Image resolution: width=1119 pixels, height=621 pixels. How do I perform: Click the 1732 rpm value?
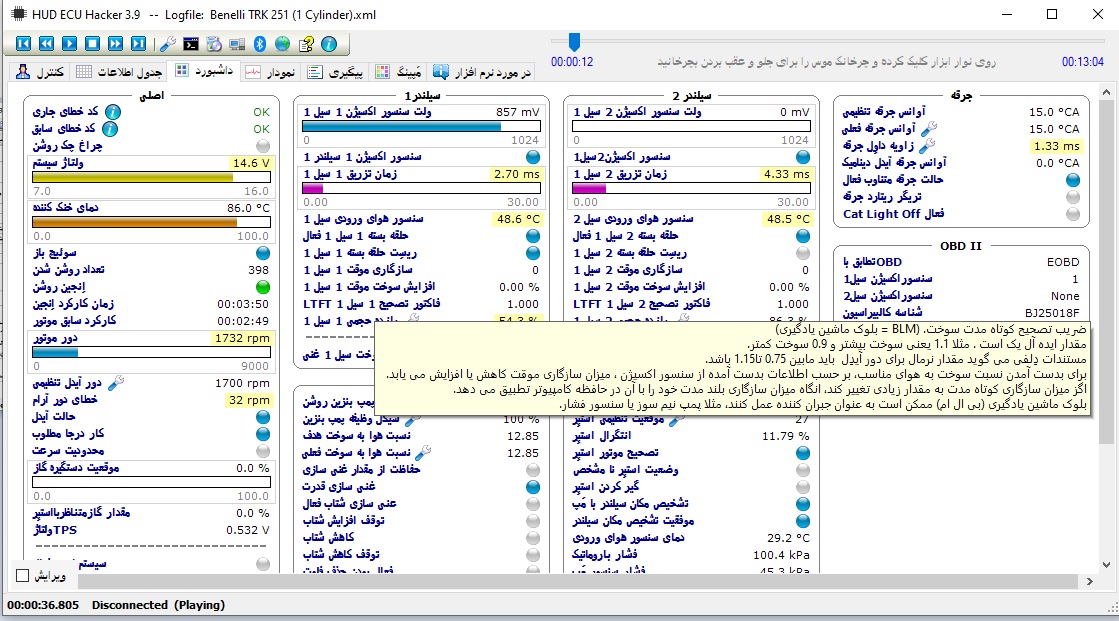(242, 338)
